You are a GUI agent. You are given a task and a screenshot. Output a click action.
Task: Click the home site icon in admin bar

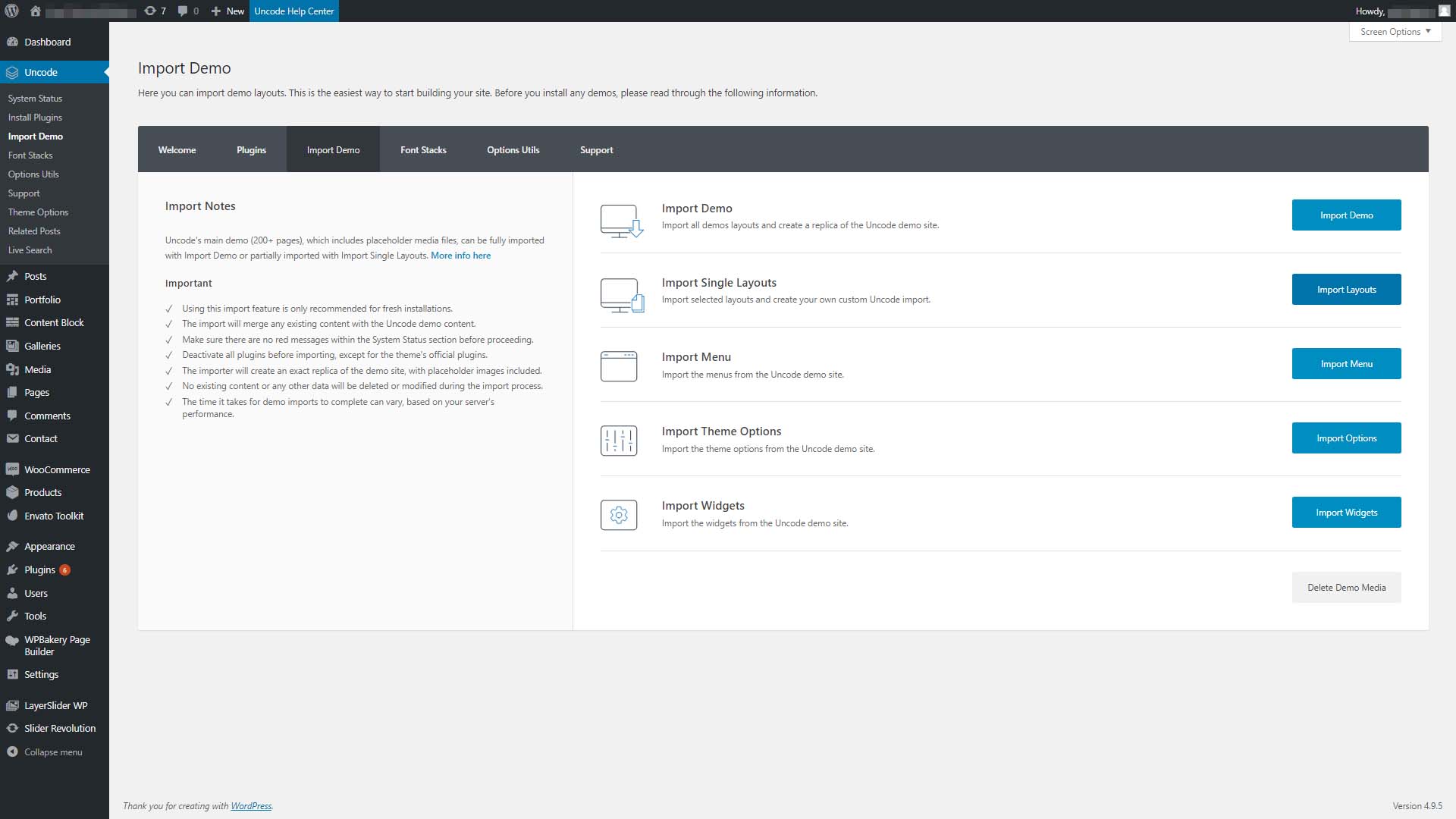coord(35,11)
